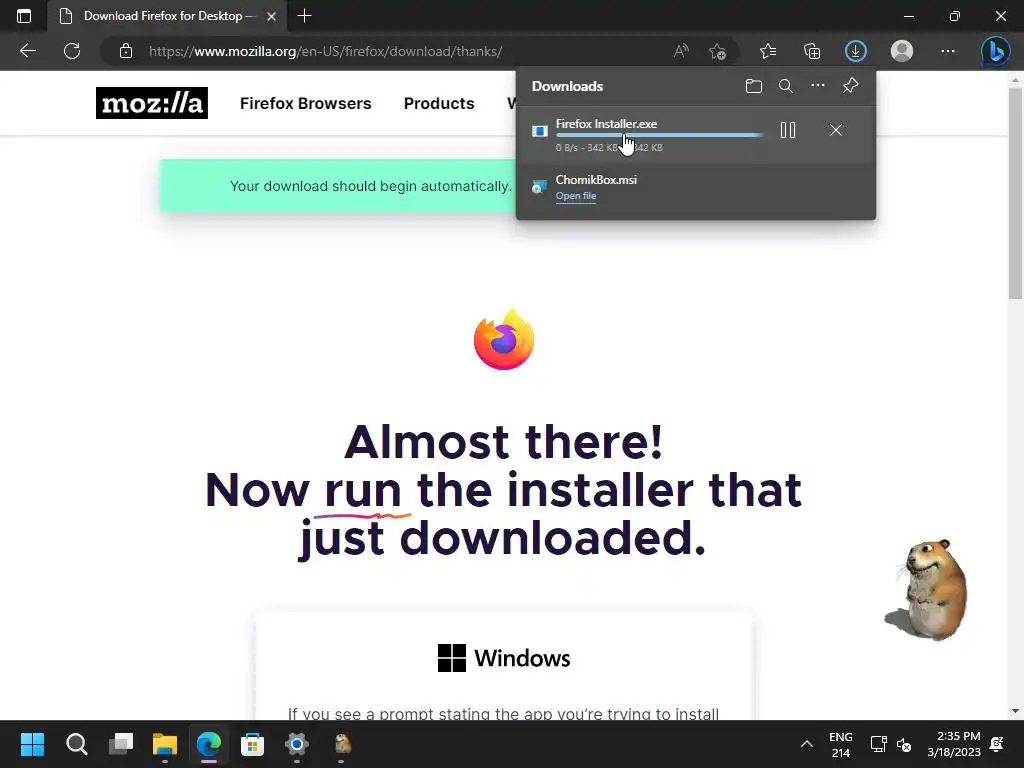
Task: Click the Mozilla logo
Action: (152, 103)
